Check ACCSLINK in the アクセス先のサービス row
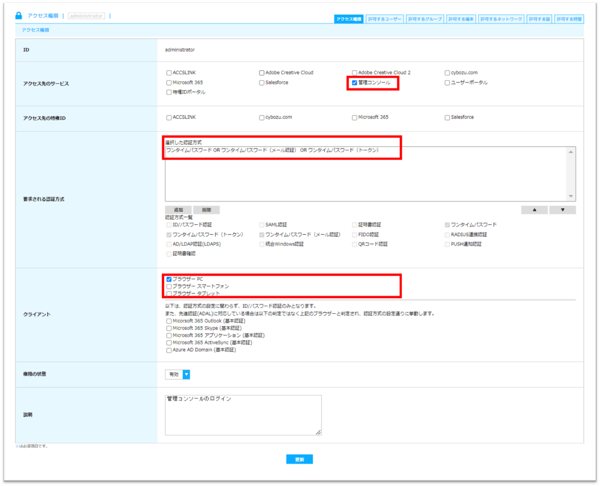This screenshot has width=600, height=486. (x=169, y=73)
